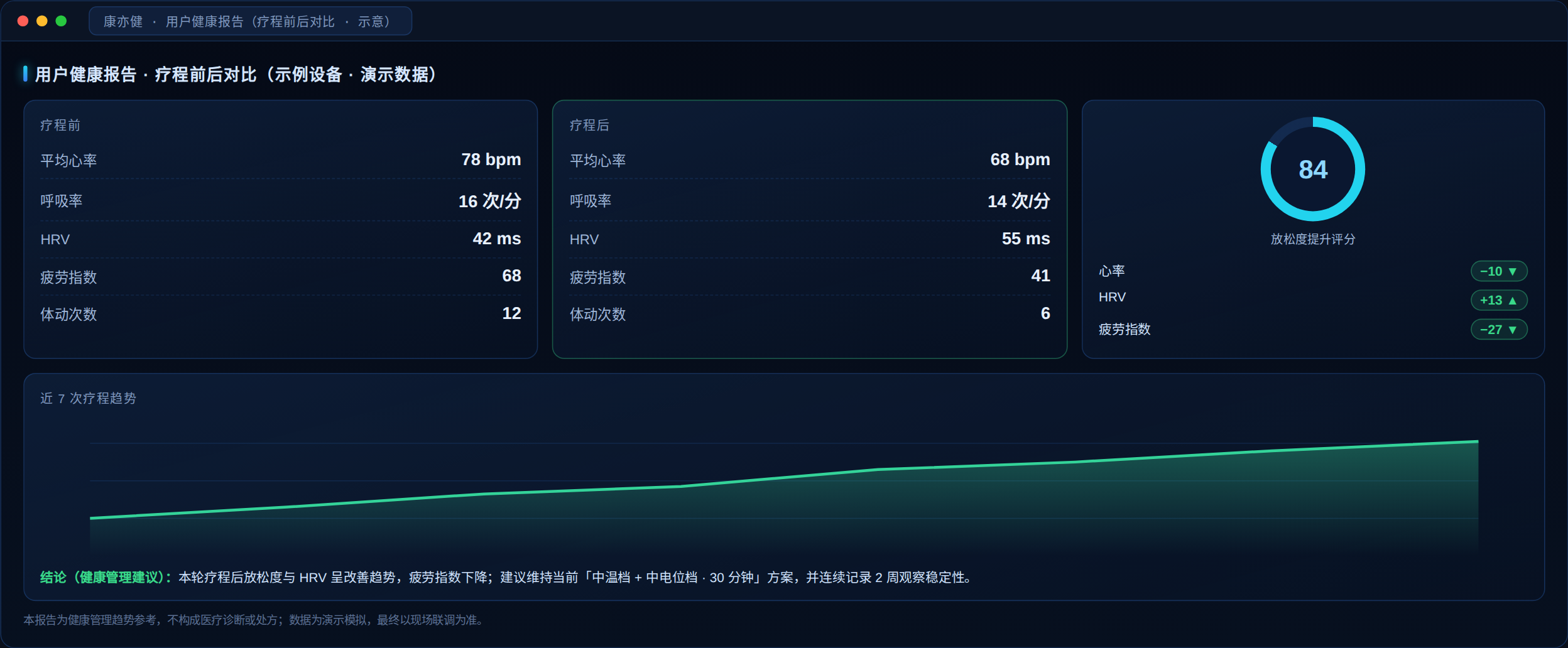Click the 84 relaxation score ring
Image resolution: width=1568 pixels, height=648 pixels.
tap(1312, 169)
